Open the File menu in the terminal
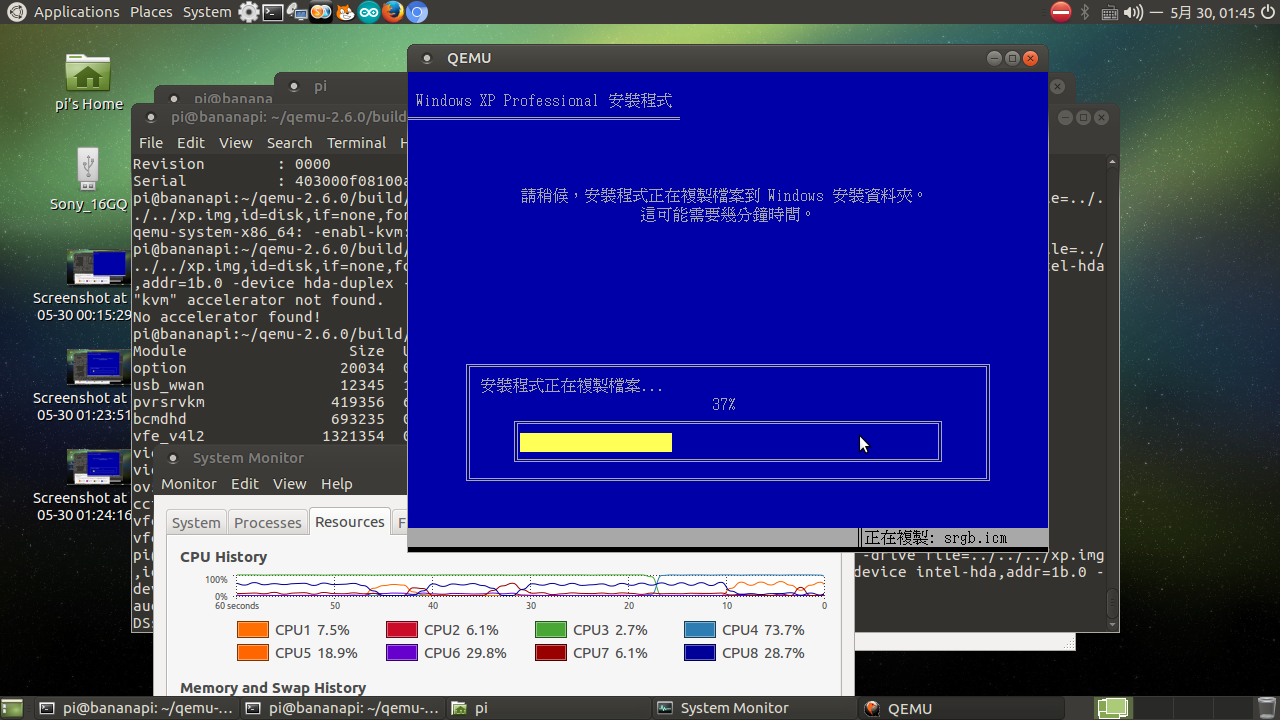The height and width of the screenshot is (720, 1280). [151, 143]
